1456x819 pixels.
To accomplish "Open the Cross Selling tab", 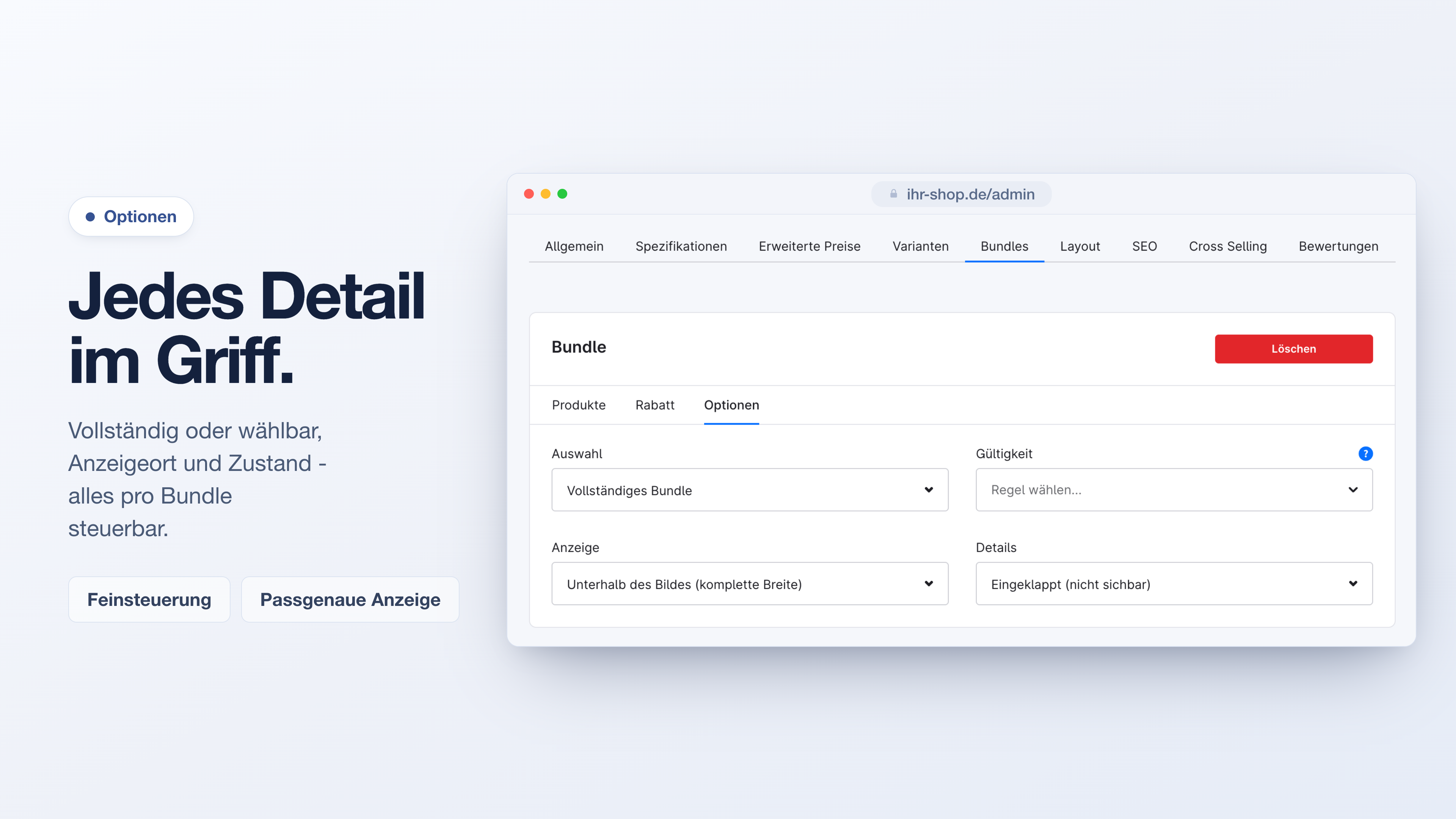I will [x=1228, y=246].
